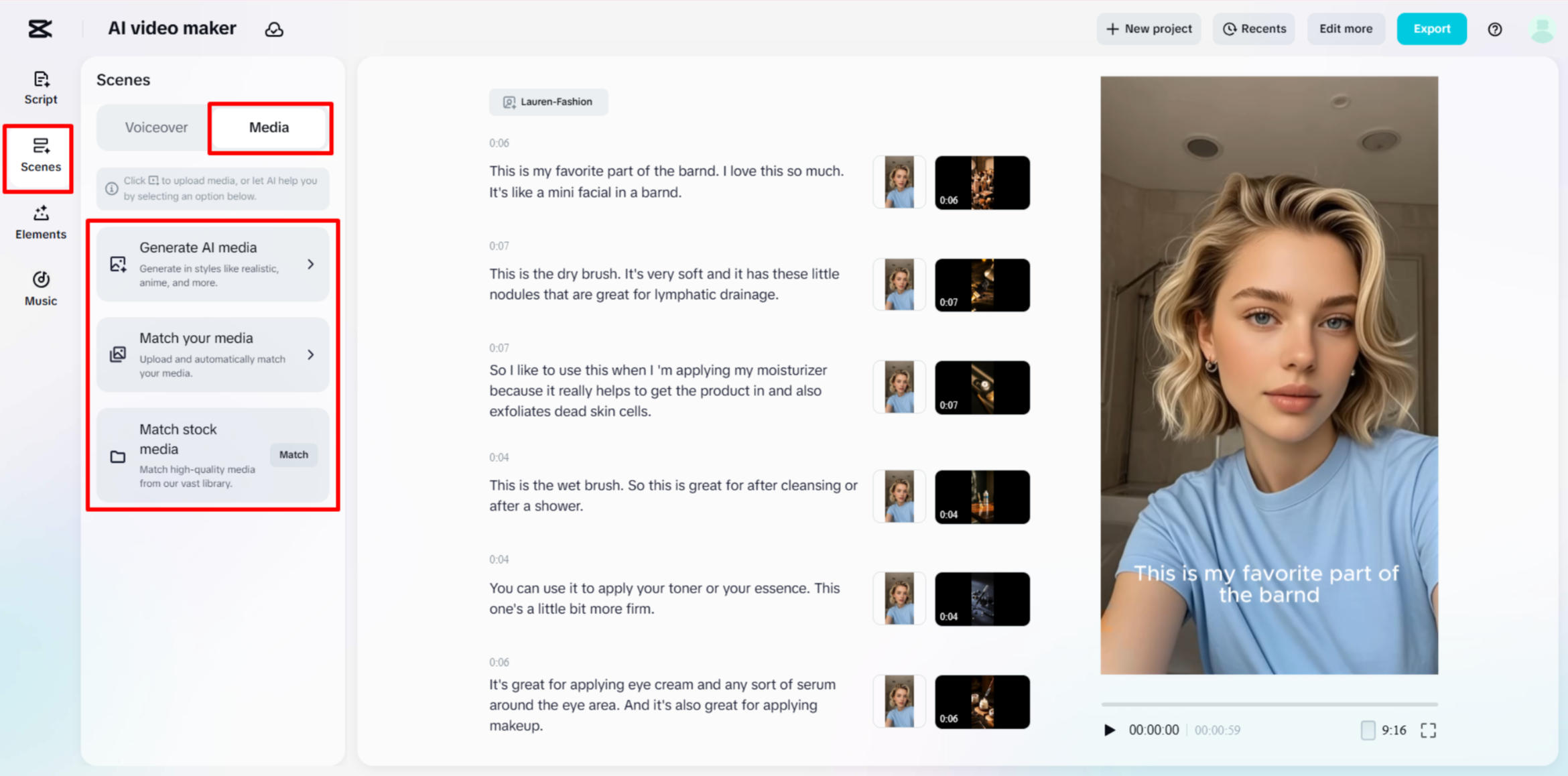The width and height of the screenshot is (1568, 776).
Task: Open the Elements panel in sidebar
Action: tap(40, 222)
